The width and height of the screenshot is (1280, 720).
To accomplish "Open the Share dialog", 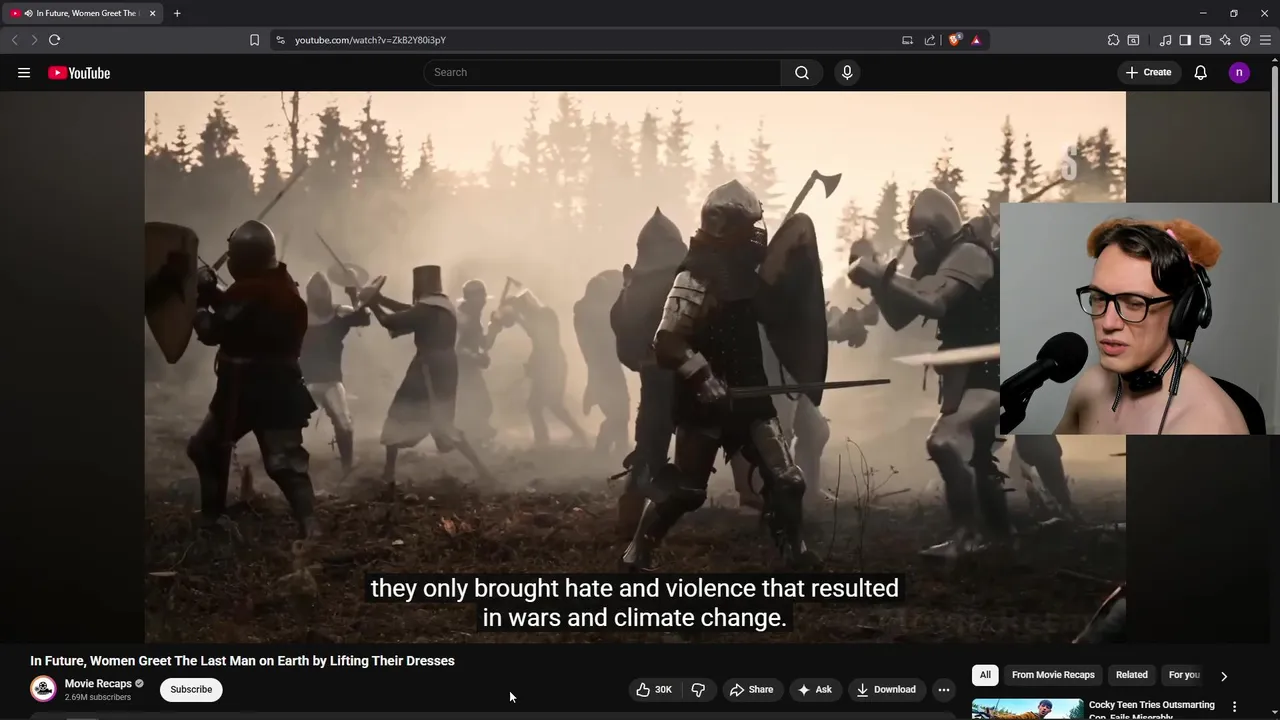I will (x=751, y=689).
